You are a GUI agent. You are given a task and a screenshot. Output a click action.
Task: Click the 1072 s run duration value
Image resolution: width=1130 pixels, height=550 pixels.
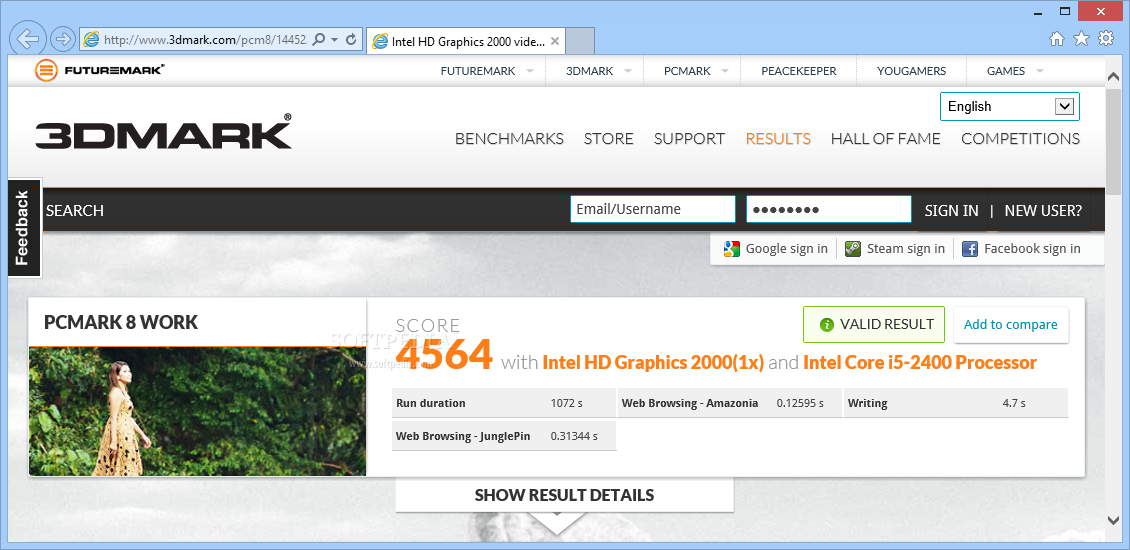point(566,403)
